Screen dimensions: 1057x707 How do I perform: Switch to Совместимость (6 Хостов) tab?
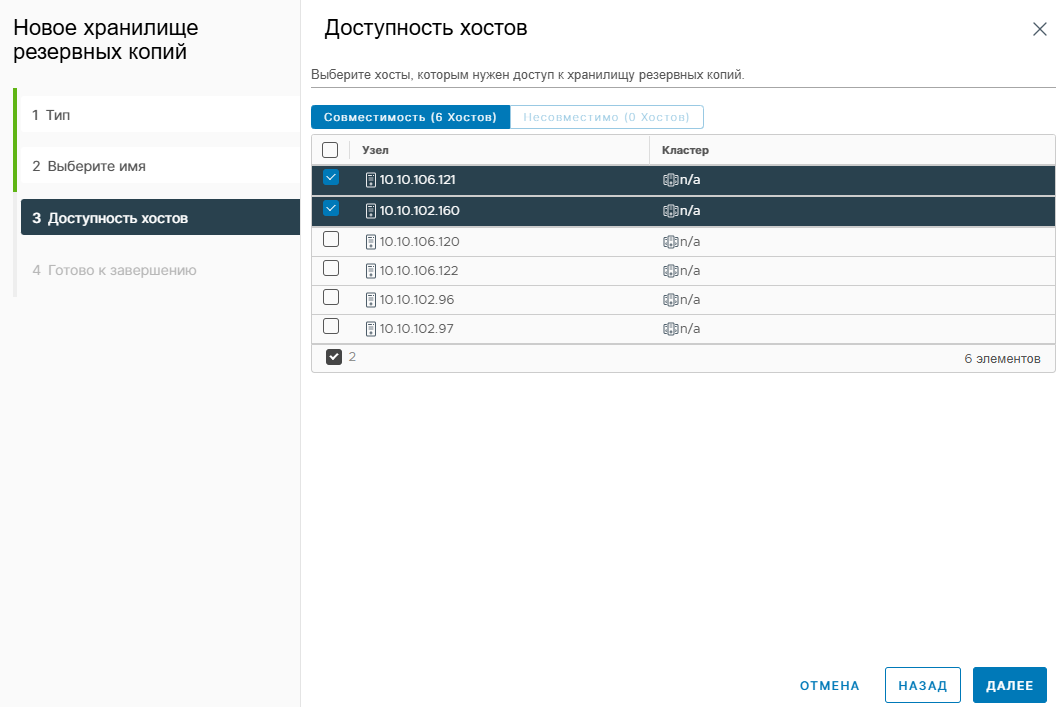[411, 117]
